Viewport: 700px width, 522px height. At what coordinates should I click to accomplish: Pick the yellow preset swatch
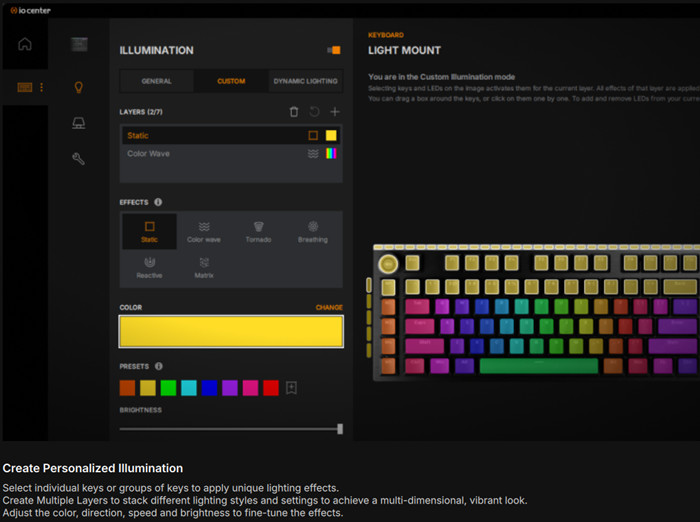[148, 388]
